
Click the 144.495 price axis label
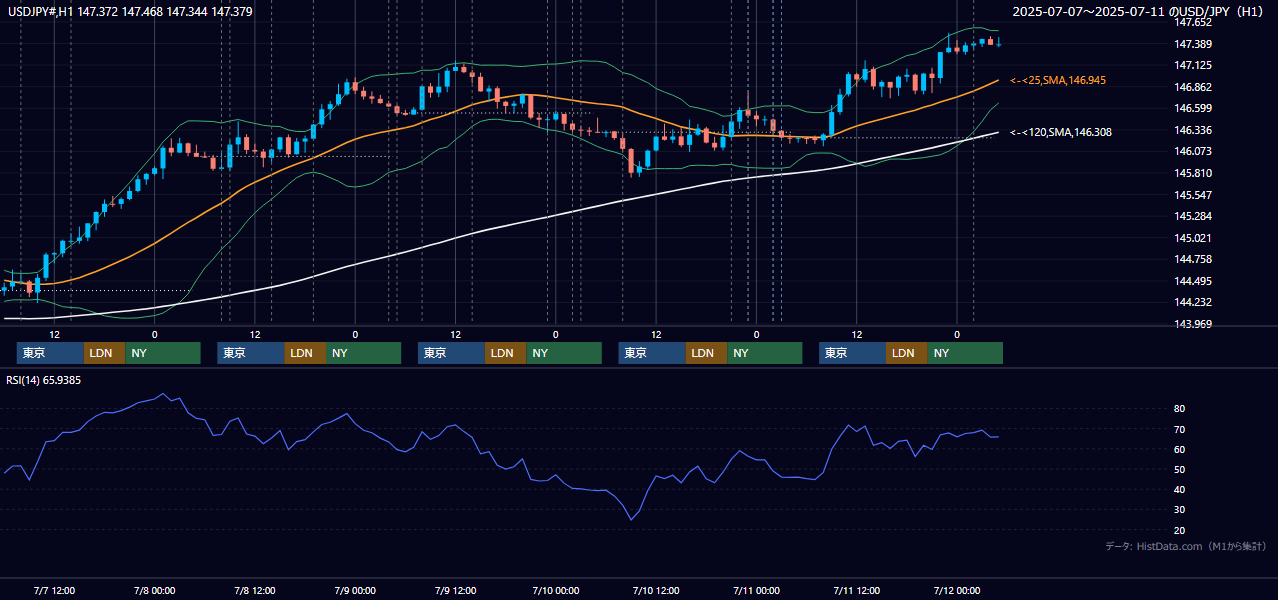point(1194,281)
